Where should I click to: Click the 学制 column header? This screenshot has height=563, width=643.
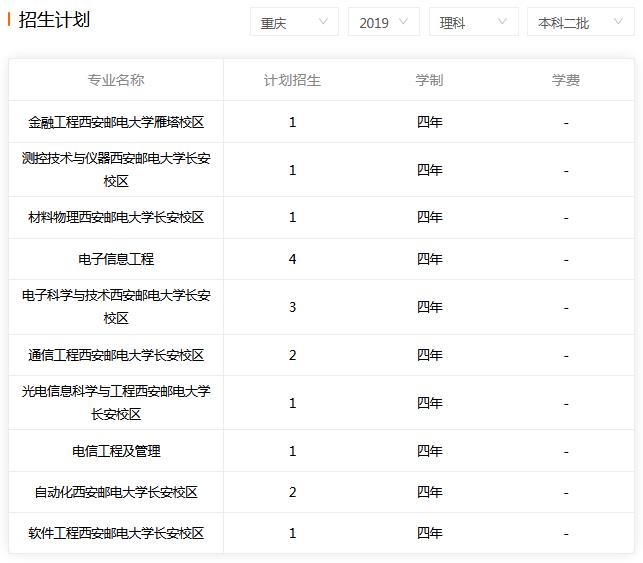(x=429, y=80)
